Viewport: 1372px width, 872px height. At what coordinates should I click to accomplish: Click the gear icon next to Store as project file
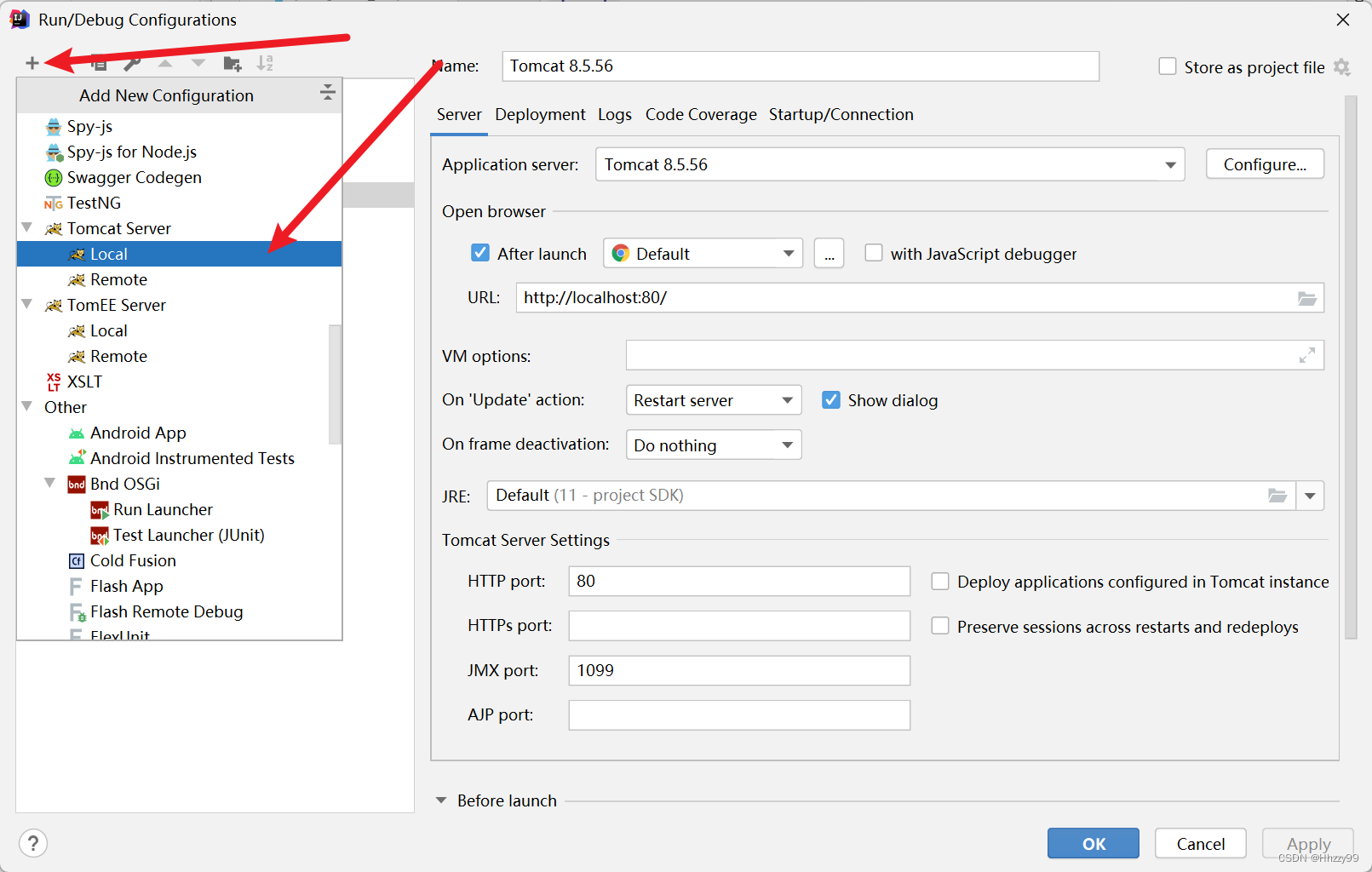coord(1342,67)
